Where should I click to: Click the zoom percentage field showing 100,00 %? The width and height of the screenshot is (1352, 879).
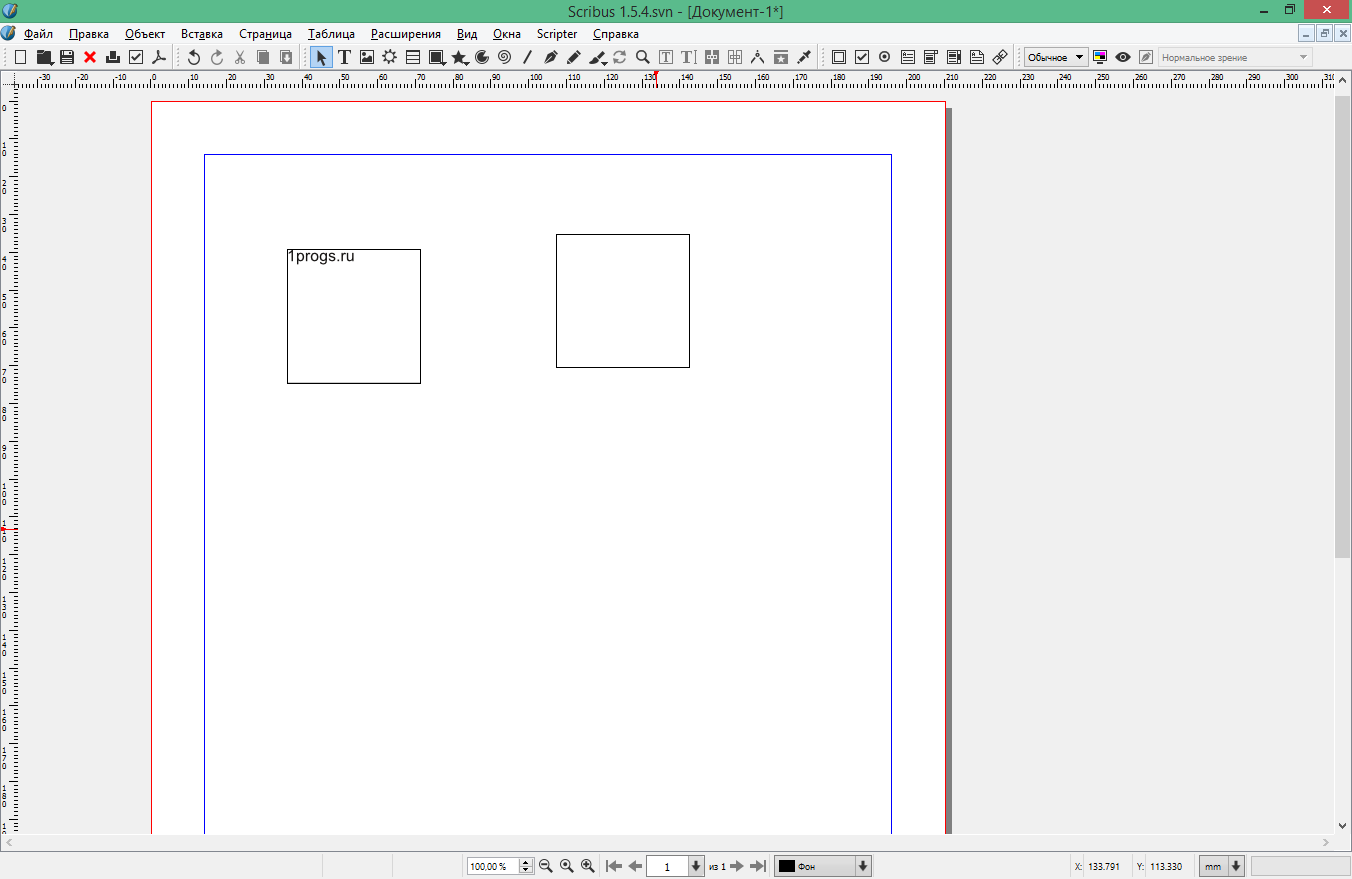[493, 866]
